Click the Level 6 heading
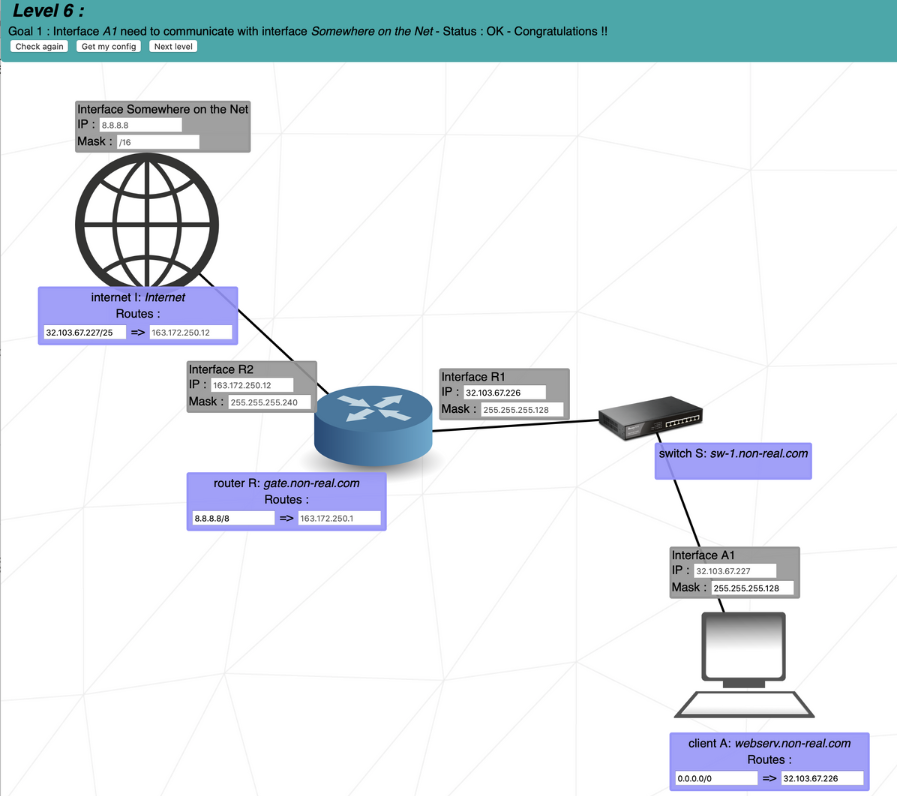 tap(49, 10)
